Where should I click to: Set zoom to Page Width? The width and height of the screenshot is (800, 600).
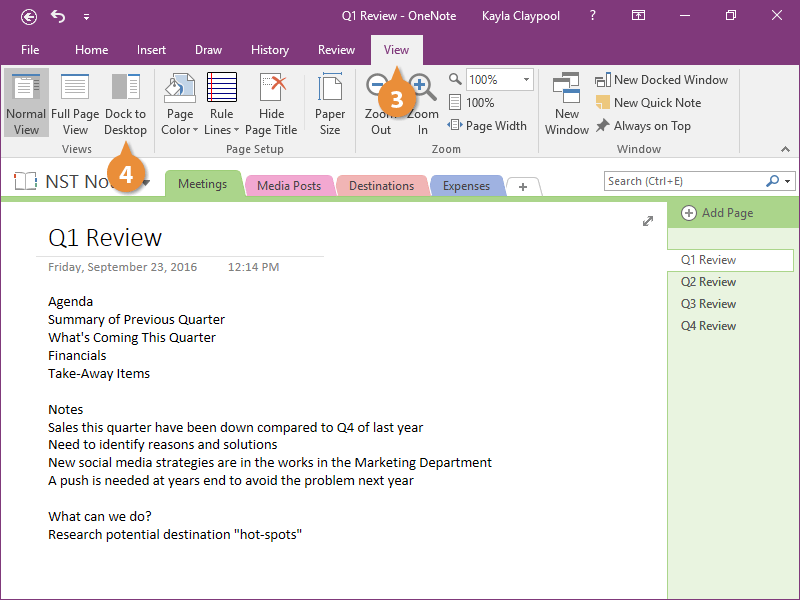[x=487, y=126]
